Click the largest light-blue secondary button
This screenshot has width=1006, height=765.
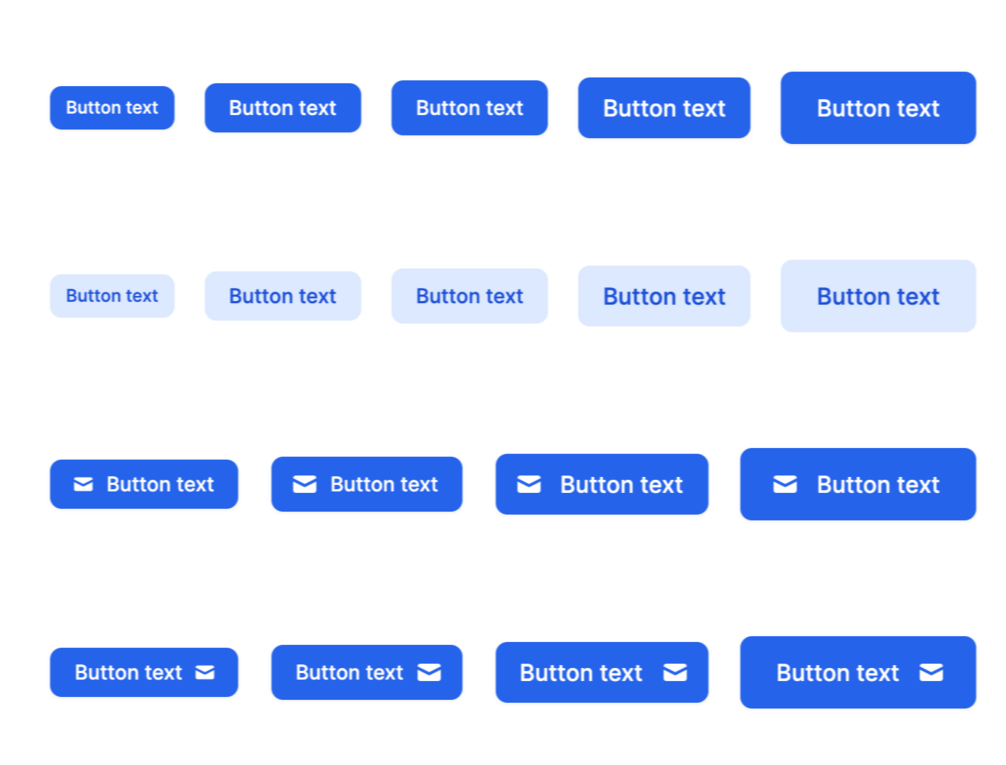coord(878,295)
